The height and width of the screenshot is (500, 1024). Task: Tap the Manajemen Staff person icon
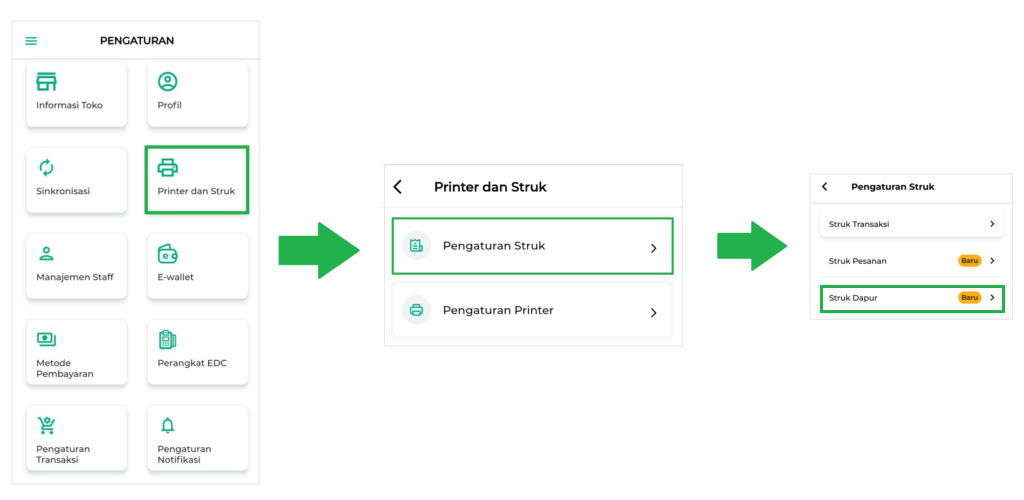46,254
